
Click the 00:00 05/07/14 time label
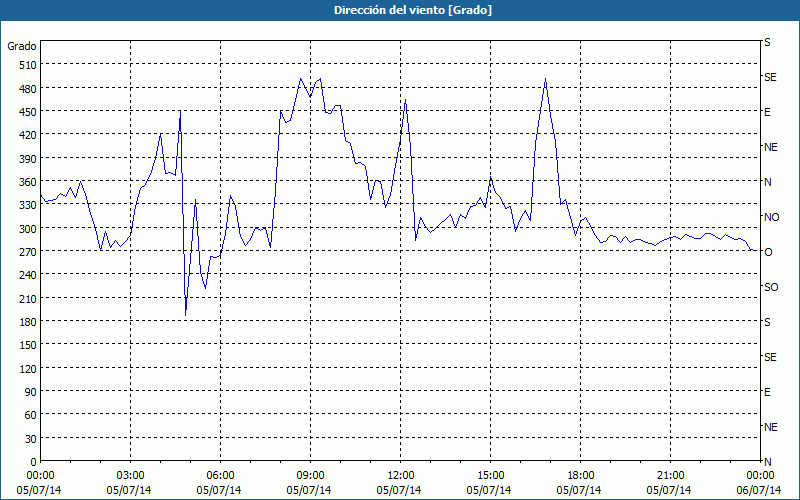coord(40,483)
